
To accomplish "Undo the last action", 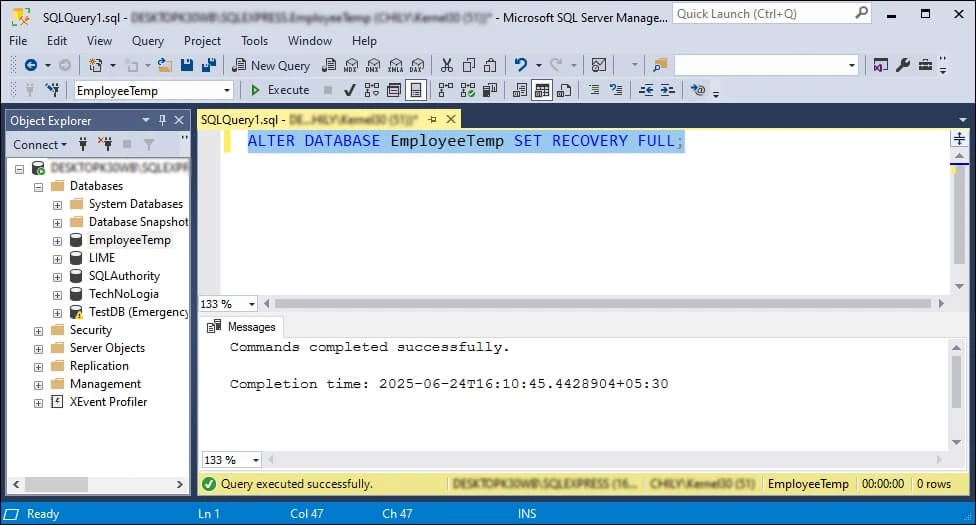I will point(521,65).
